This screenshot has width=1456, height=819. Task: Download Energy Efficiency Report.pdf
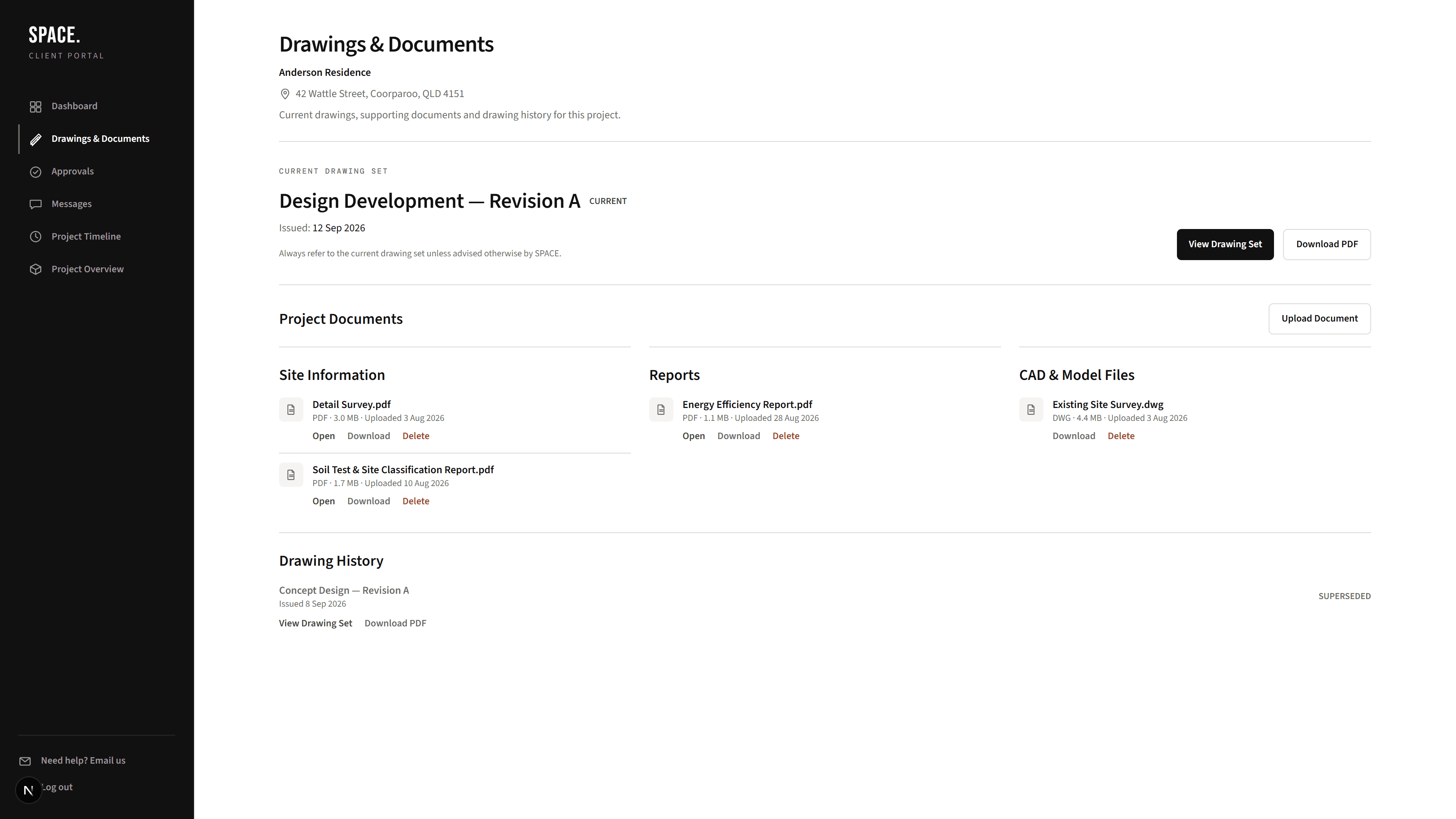coord(739,436)
